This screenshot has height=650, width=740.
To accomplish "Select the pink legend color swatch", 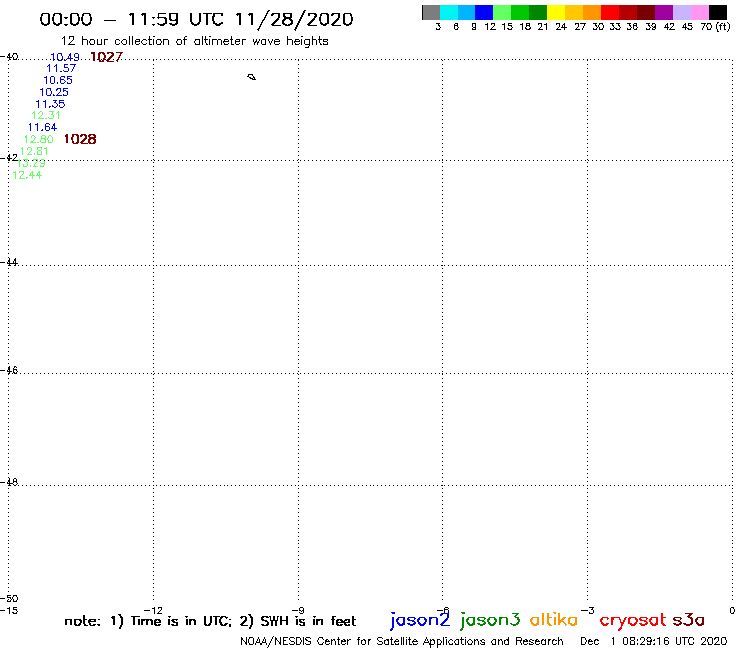I will point(699,12).
